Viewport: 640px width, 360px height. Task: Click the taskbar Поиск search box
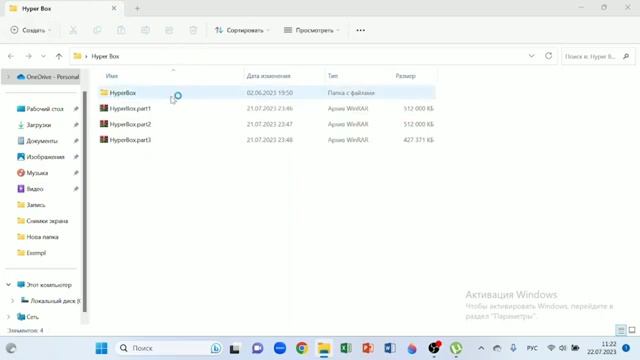169,348
